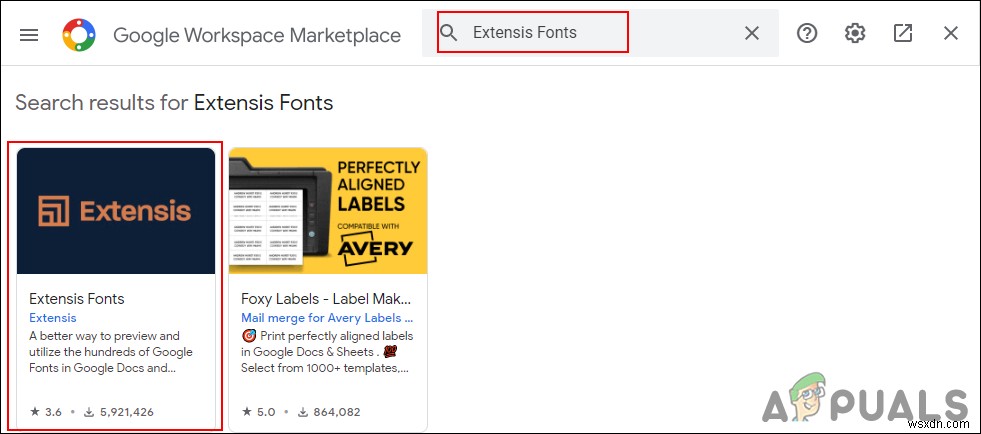981x434 pixels.
Task: Click the magnifying glass search icon
Action: tap(450, 33)
